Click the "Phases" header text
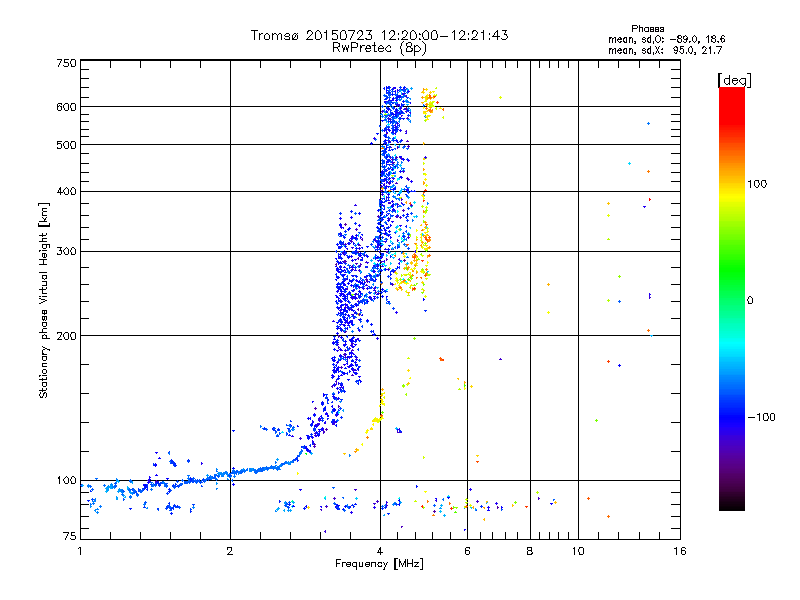The height and width of the screenshot is (600, 800). click(x=647, y=29)
